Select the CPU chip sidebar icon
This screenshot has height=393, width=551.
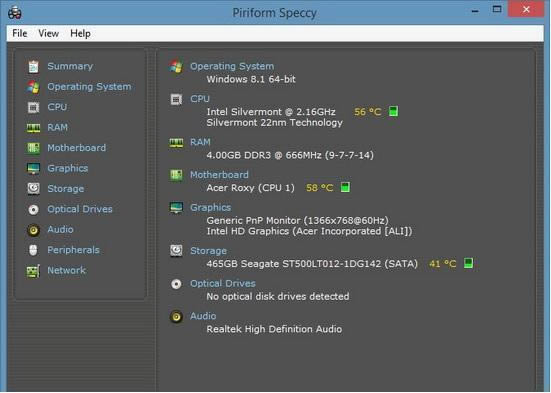click(x=33, y=107)
